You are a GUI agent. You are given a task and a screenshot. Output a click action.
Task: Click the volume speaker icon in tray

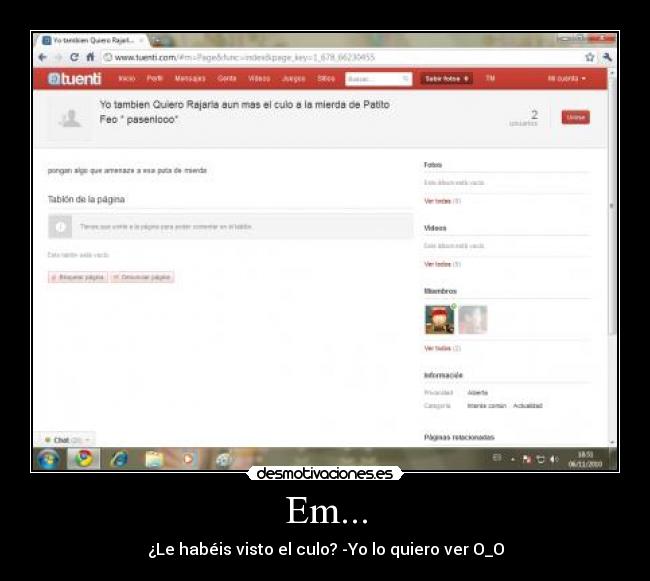point(554,459)
